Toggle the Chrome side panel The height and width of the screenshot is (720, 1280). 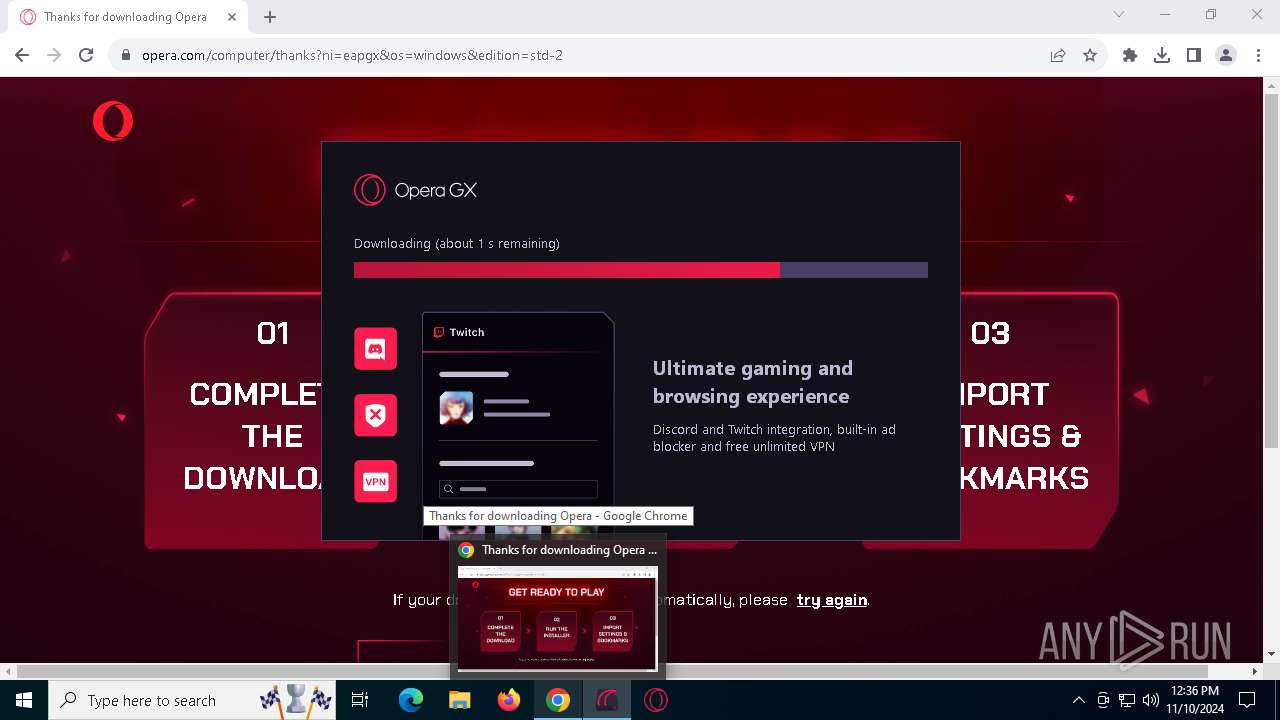(x=1194, y=55)
